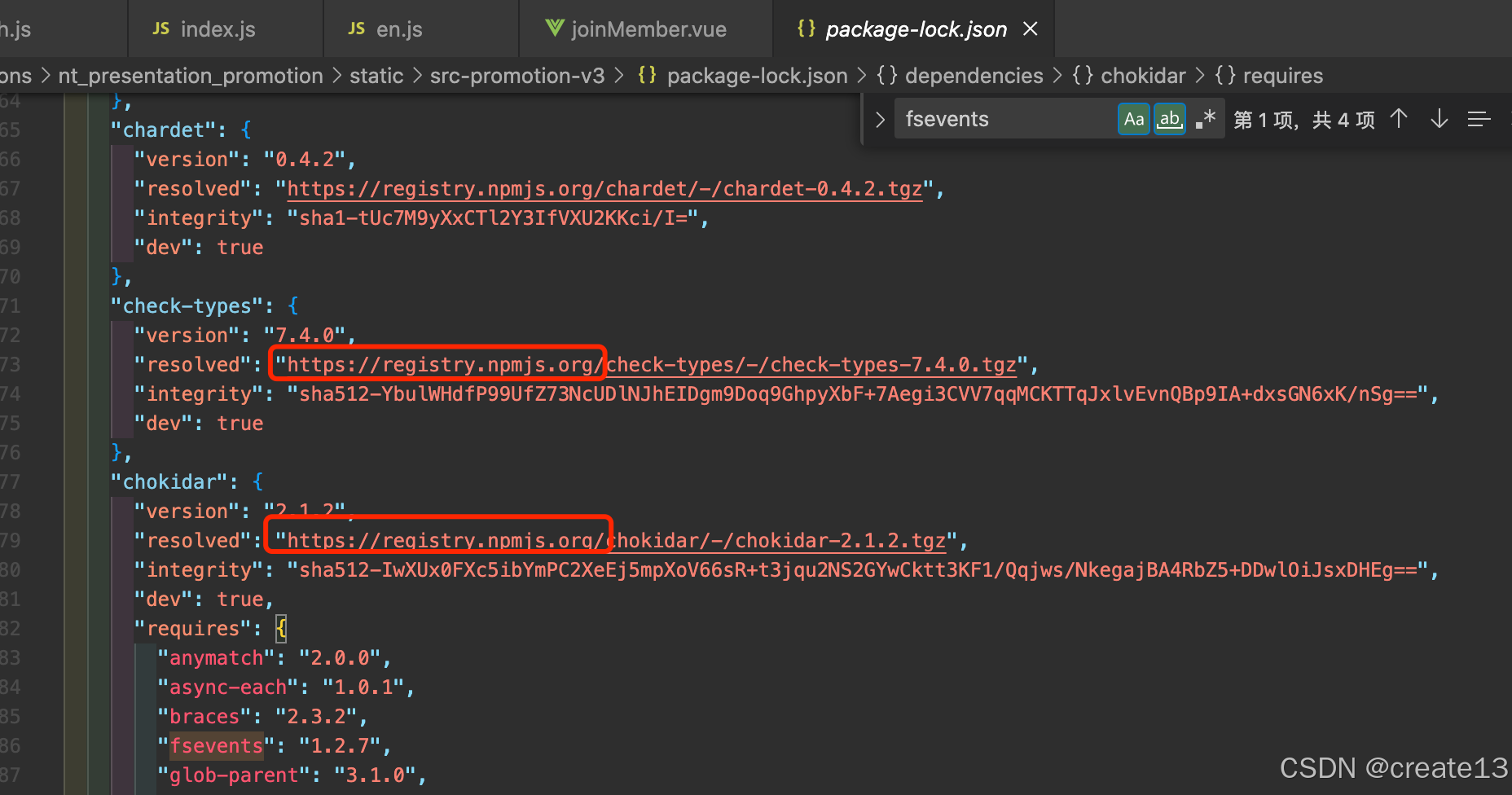Switch to the en.js tab

399,28
